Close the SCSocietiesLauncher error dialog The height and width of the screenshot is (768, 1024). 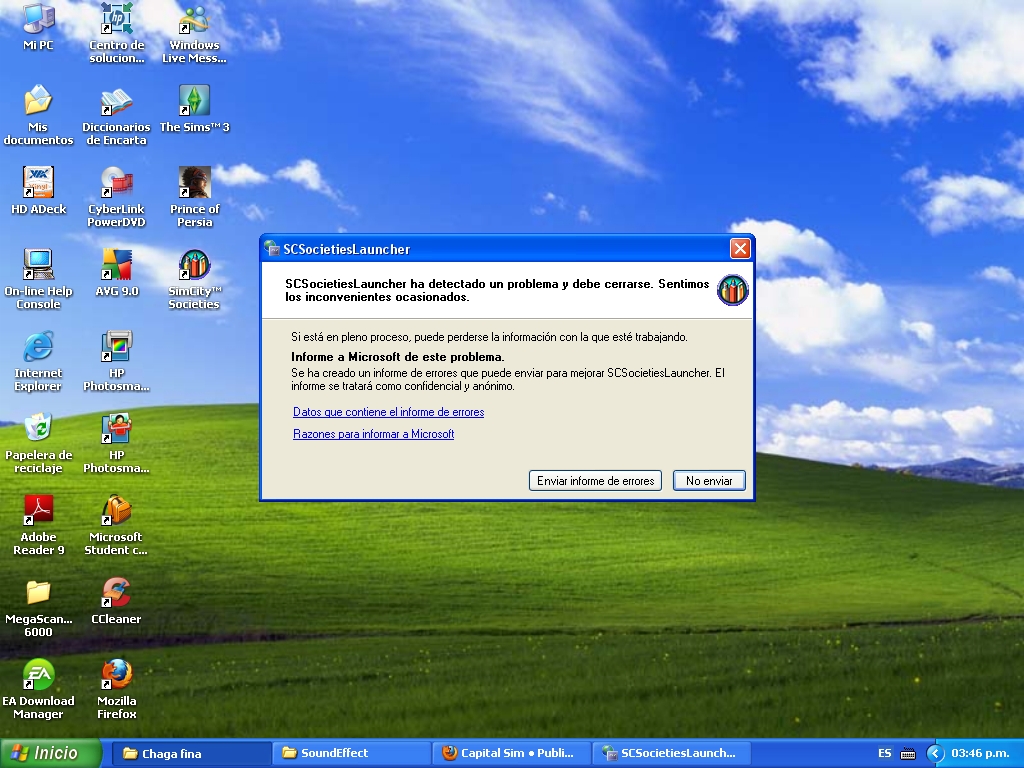click(740, 248)
